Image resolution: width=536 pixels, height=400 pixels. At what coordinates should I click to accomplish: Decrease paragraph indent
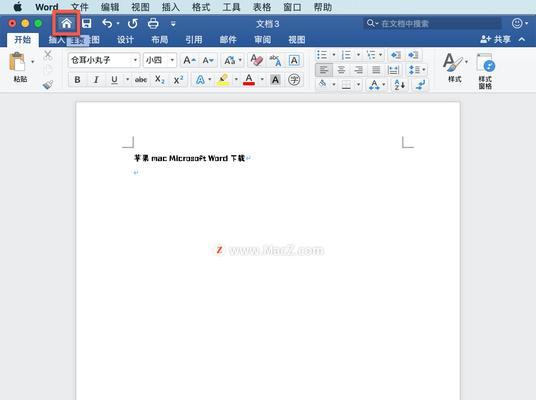pyautogui.click(x=396, y=55)
